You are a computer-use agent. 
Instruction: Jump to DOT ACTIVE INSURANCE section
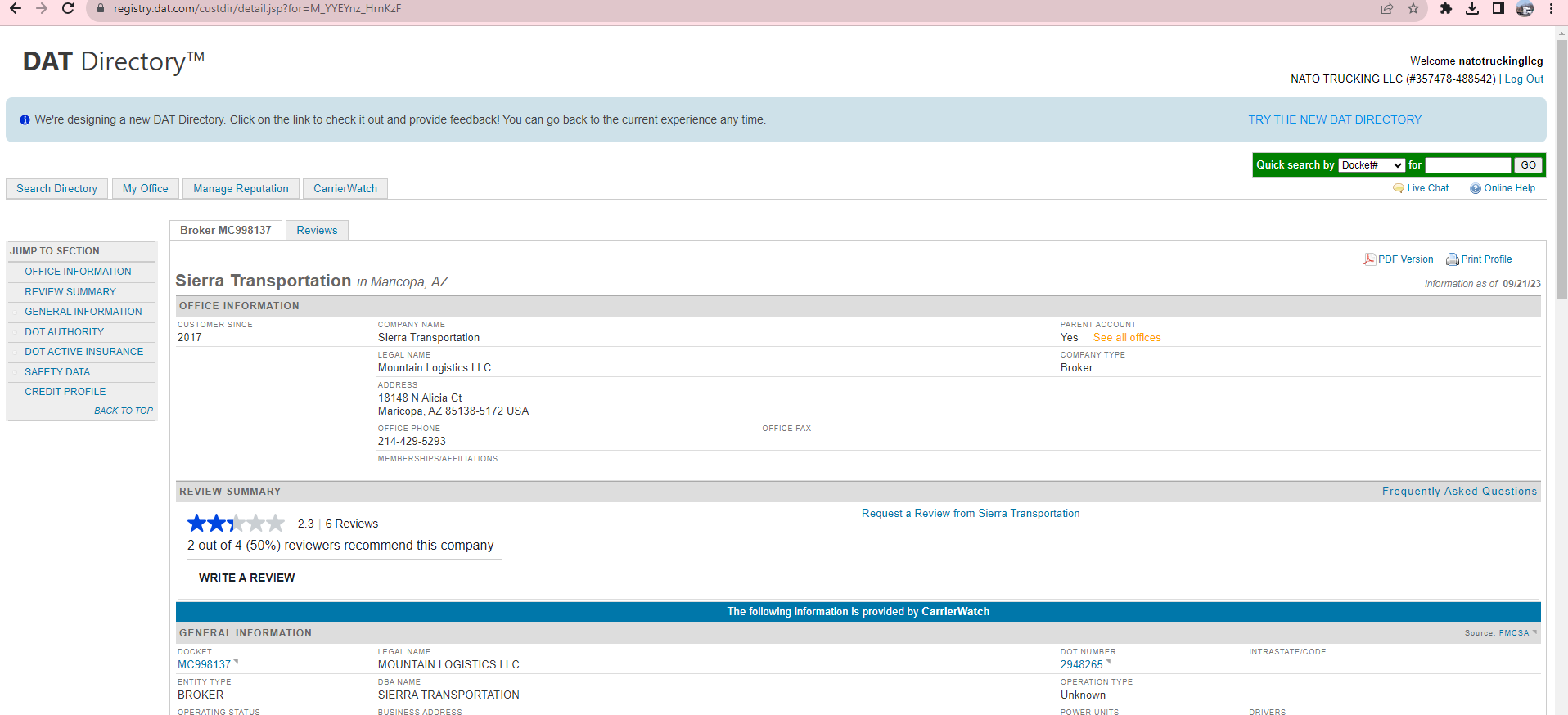click(83, 352)
